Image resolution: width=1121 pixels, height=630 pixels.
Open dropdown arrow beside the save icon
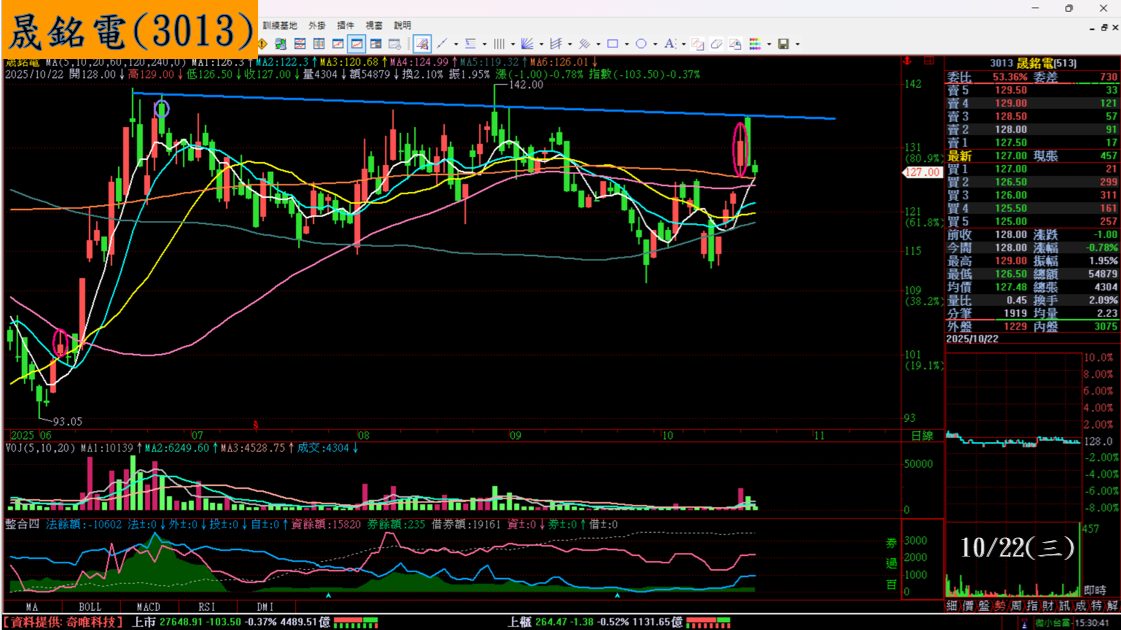point(797,44)
